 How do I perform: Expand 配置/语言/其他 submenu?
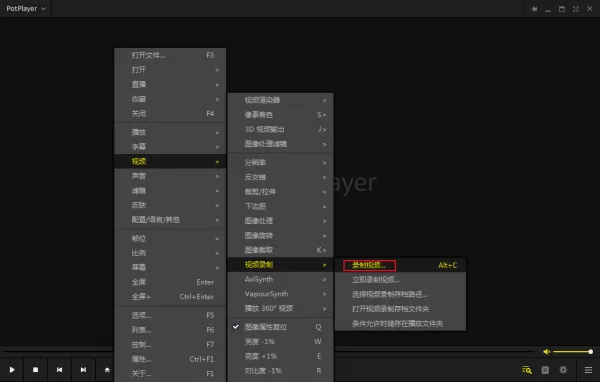pyautogui.click(x=170, y=220)
